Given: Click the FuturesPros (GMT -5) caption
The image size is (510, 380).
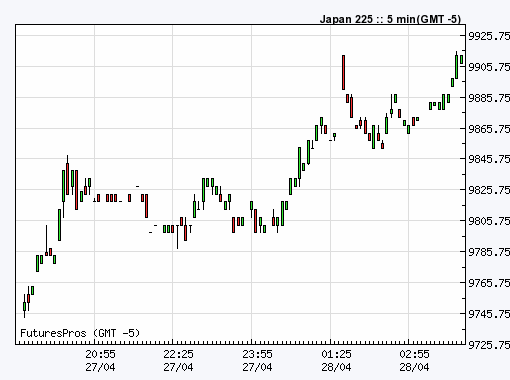Looking at the screenshot, I should (80, 333).
